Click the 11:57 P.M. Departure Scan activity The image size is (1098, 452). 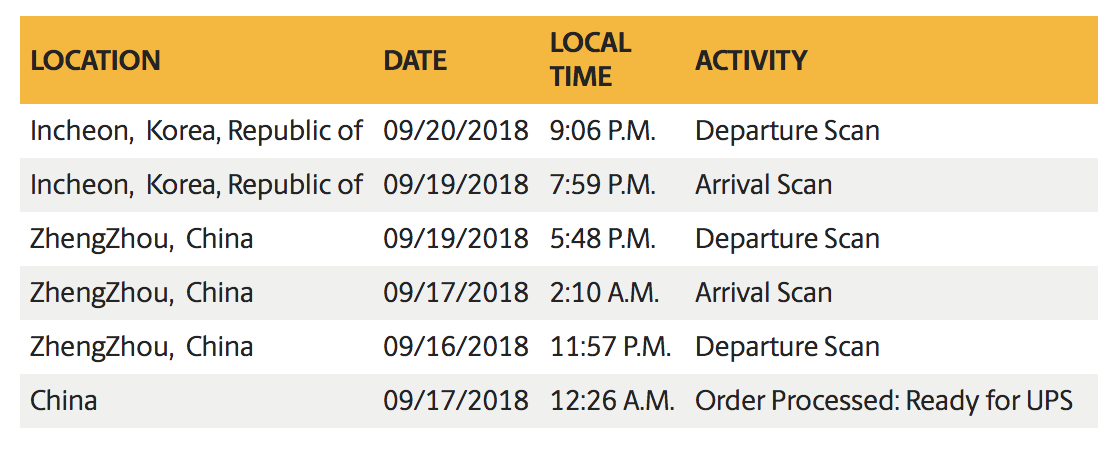point(787,347)
